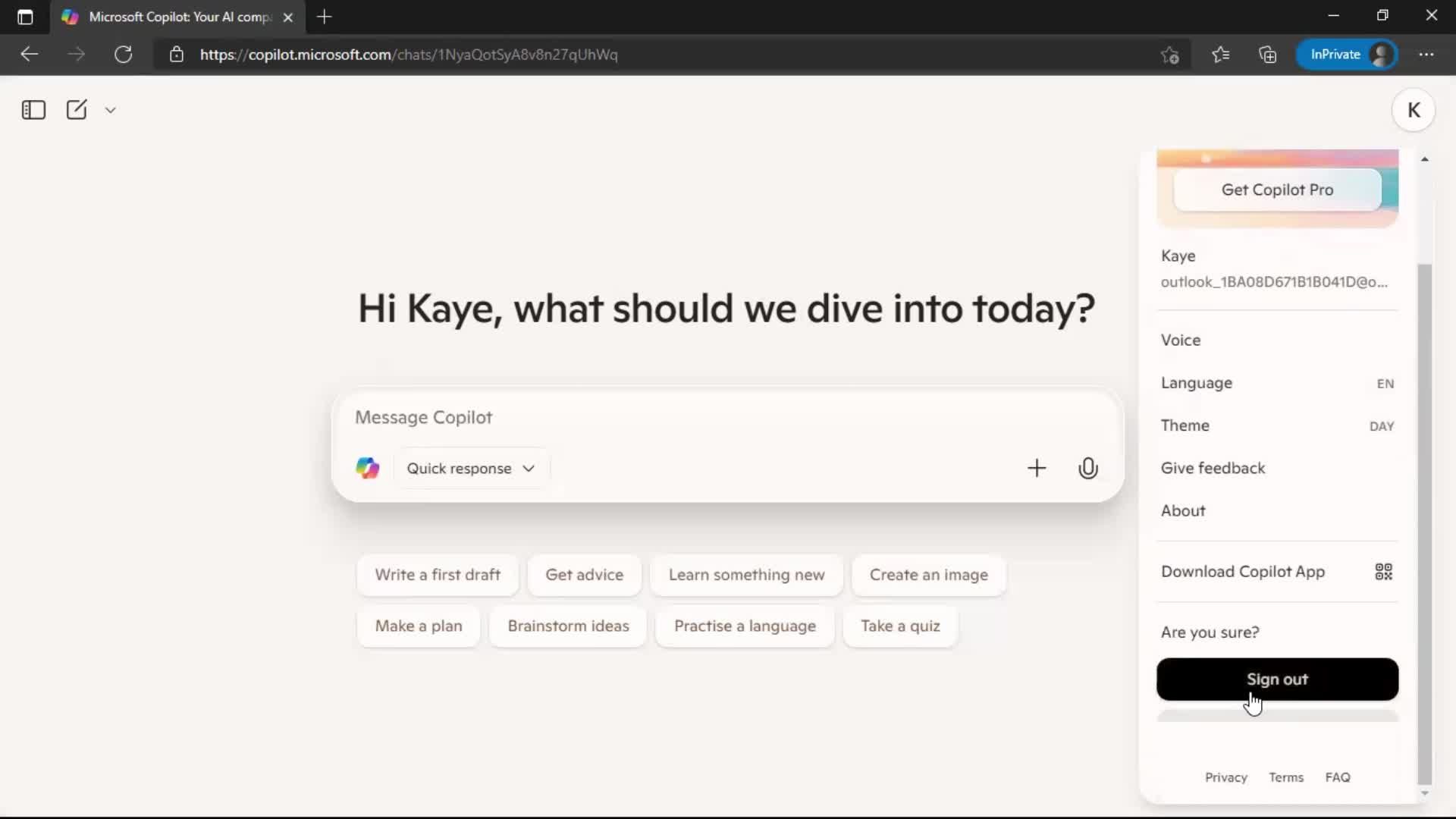The image size is (1456, 819).
Task: Open the Privacy link at the bottom
Action: 1225,777
